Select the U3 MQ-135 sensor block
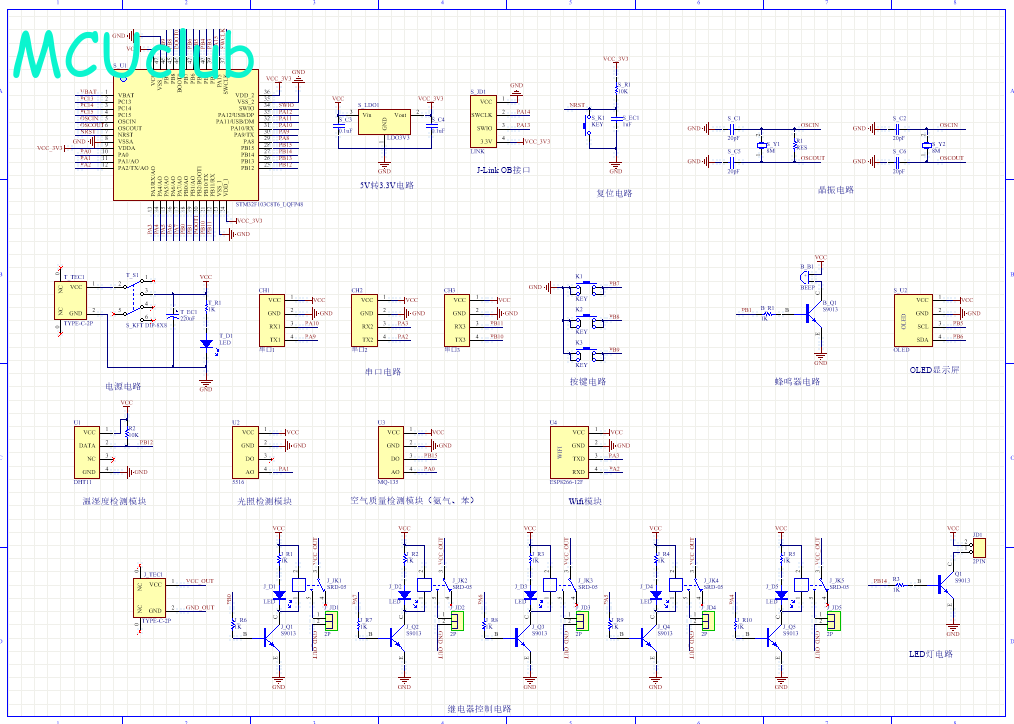This screenshot has width=1014, height=724. pos(391,452)
